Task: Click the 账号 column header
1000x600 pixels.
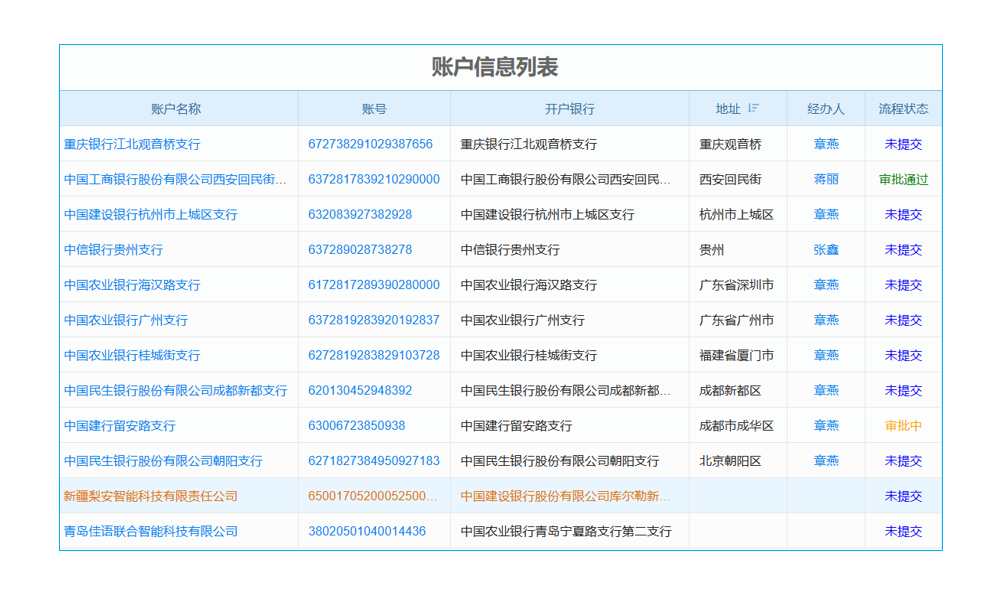Action: 373,108
